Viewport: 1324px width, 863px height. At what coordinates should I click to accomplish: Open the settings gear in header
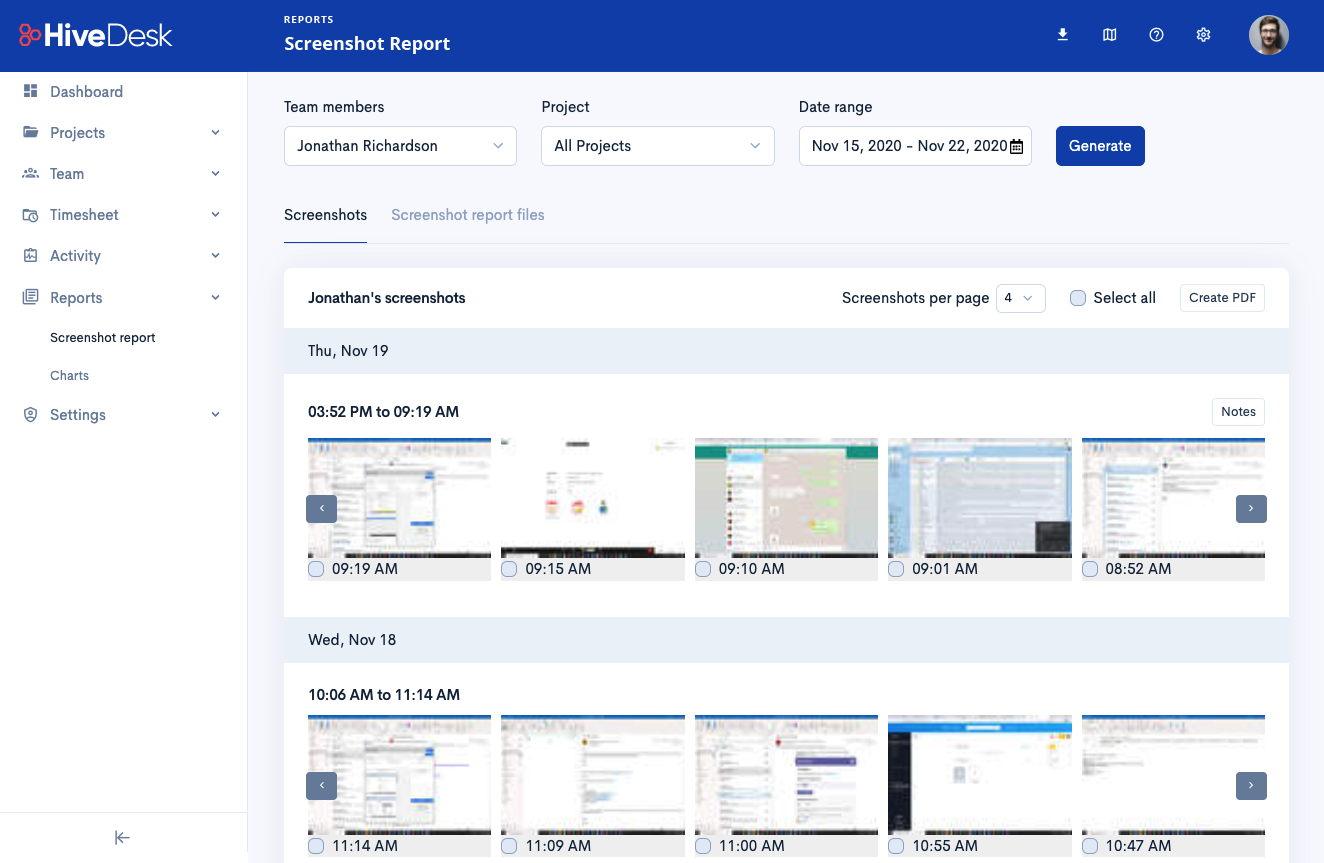[x=1203, y=35]
